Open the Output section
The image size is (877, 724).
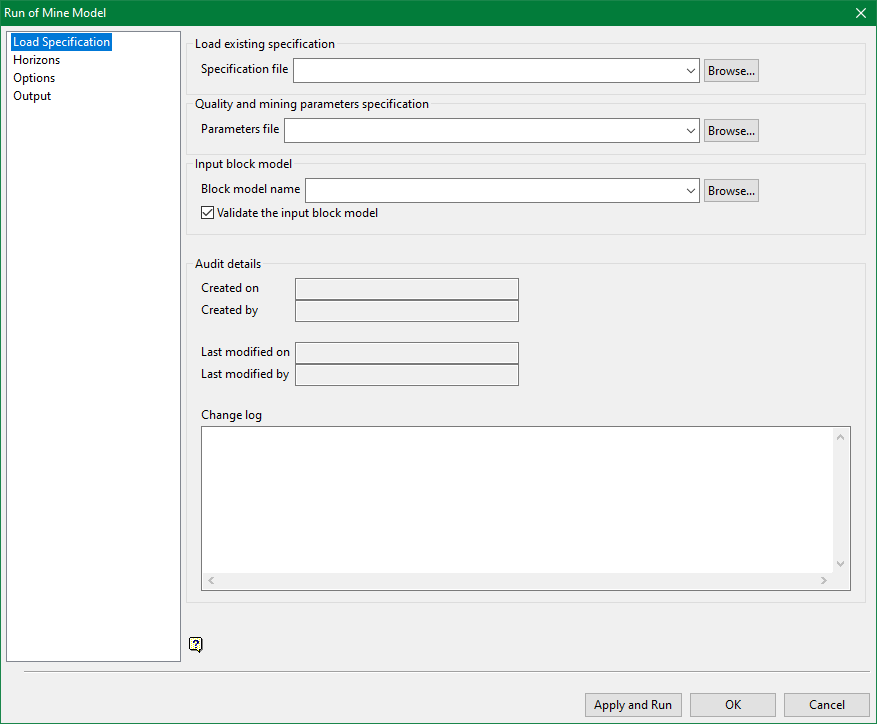32,96
